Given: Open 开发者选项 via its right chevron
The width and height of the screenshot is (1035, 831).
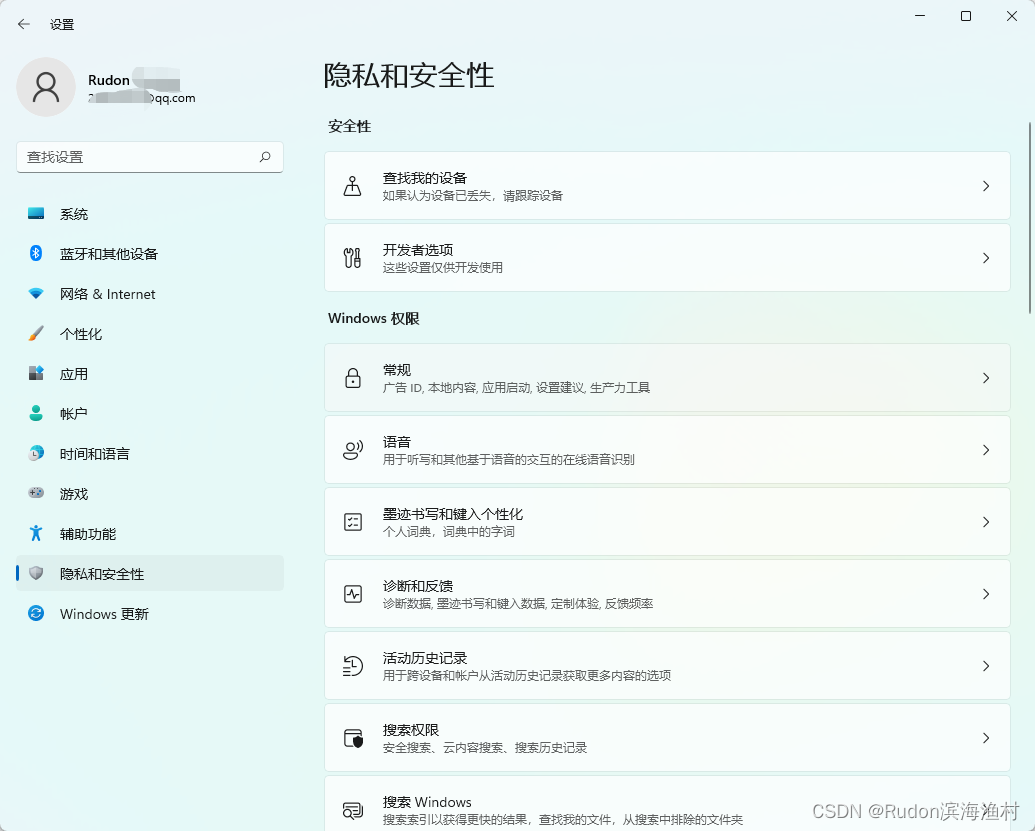Looking at the screenshot, I should click(x=985, y=258).
